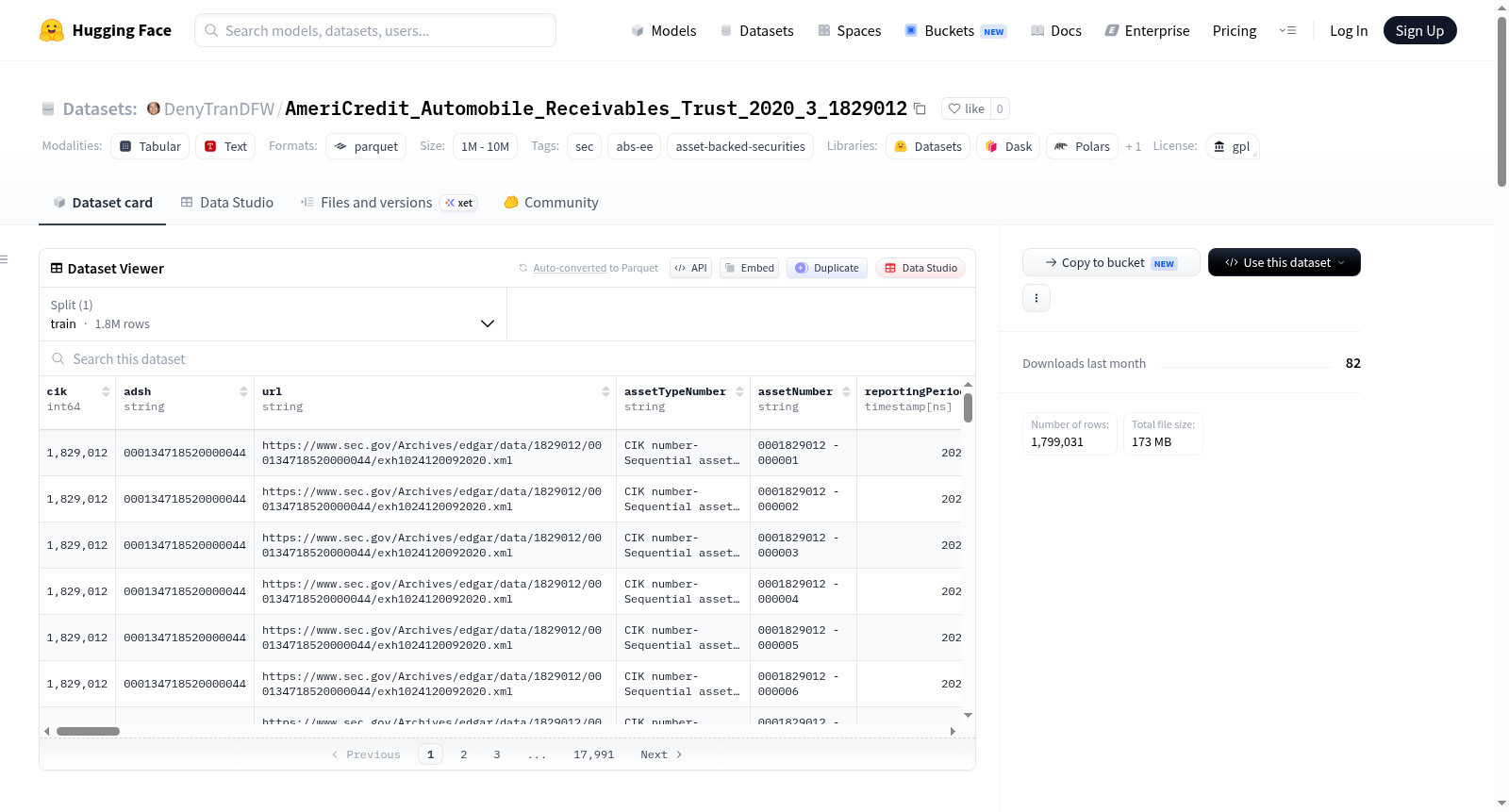1509x812 pixels.
Task: Filter by Polars library tag
Action: coord(1082,146)
